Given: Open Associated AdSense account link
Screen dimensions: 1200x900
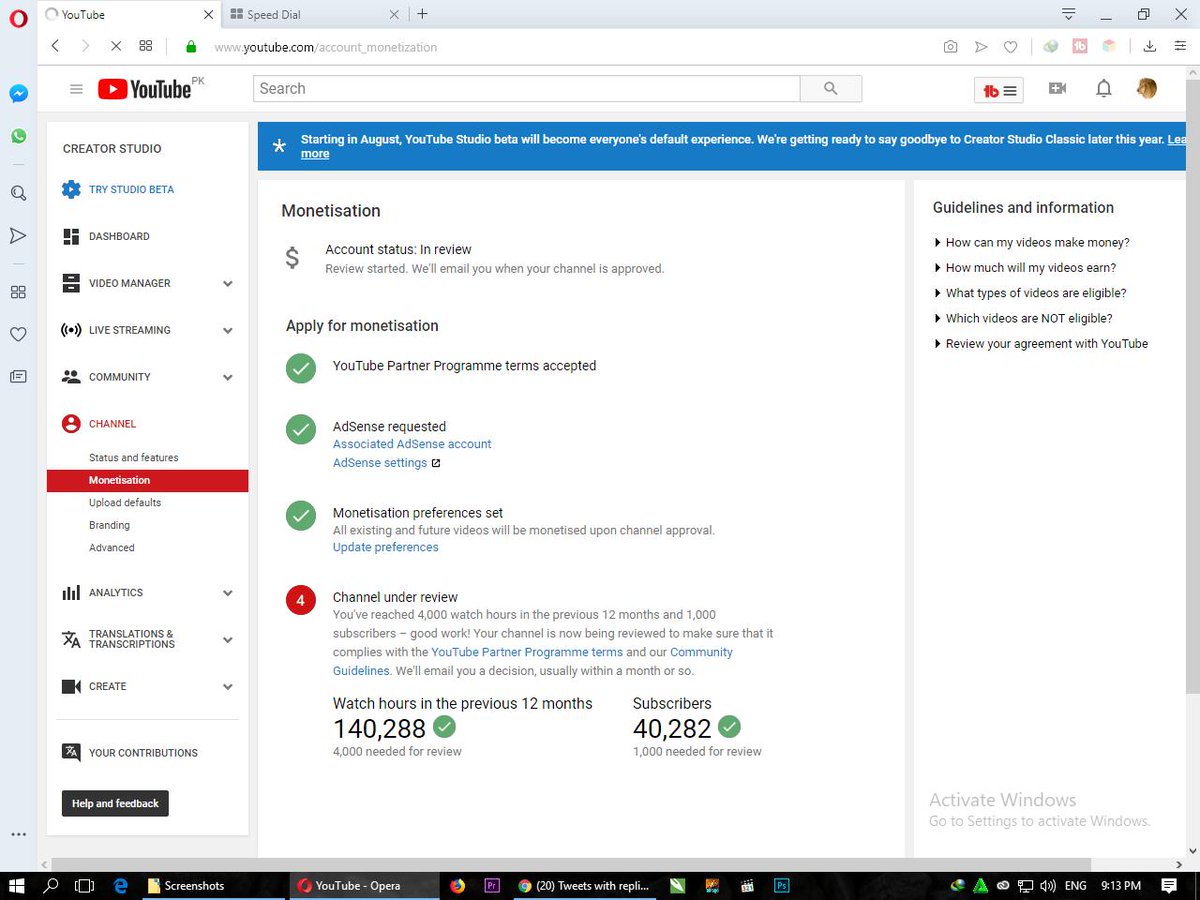Looking at the screenshot, I should (412, 444).
